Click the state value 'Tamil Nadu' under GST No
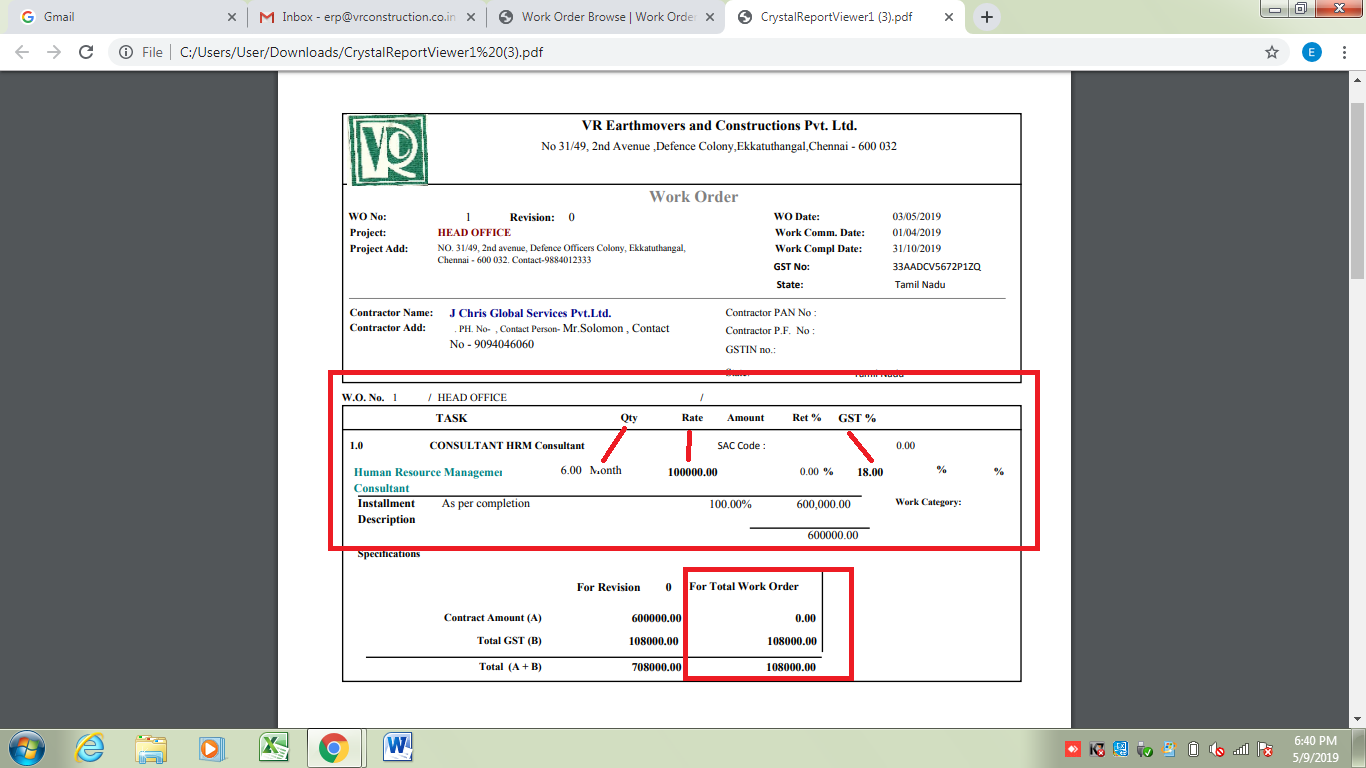 pyautogui.click(x=920, y=285)
